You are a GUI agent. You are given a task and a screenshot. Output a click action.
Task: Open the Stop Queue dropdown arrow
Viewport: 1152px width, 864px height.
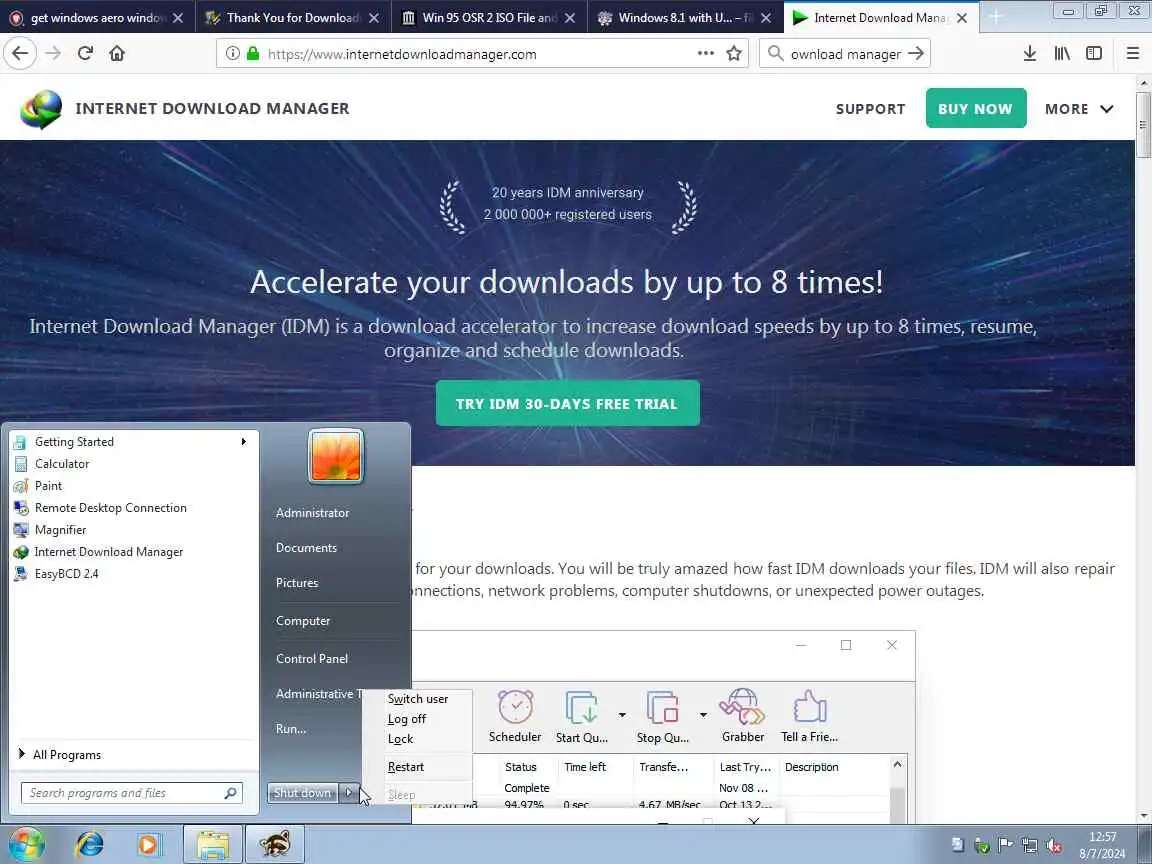[x=703, y=714]
